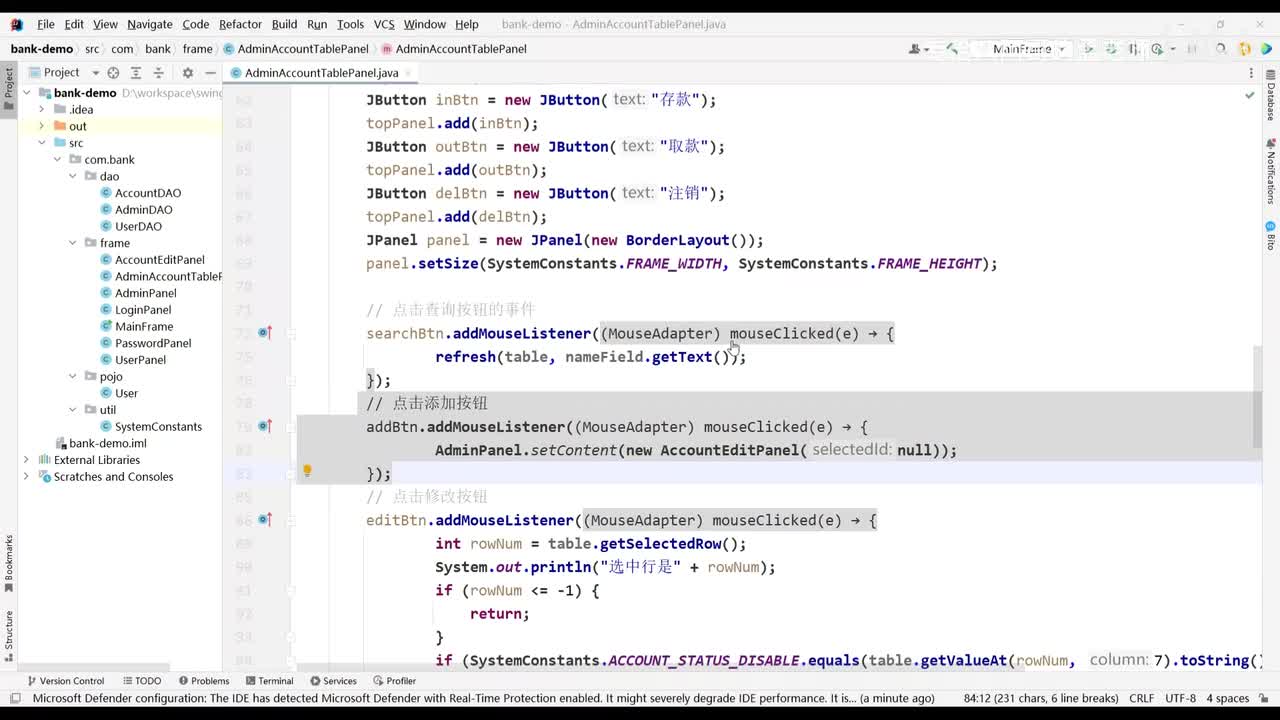Click the status bar tool windows square icon
This screenshot has height=720, width=1280.
pyautogui.click(x=14, y=698)
